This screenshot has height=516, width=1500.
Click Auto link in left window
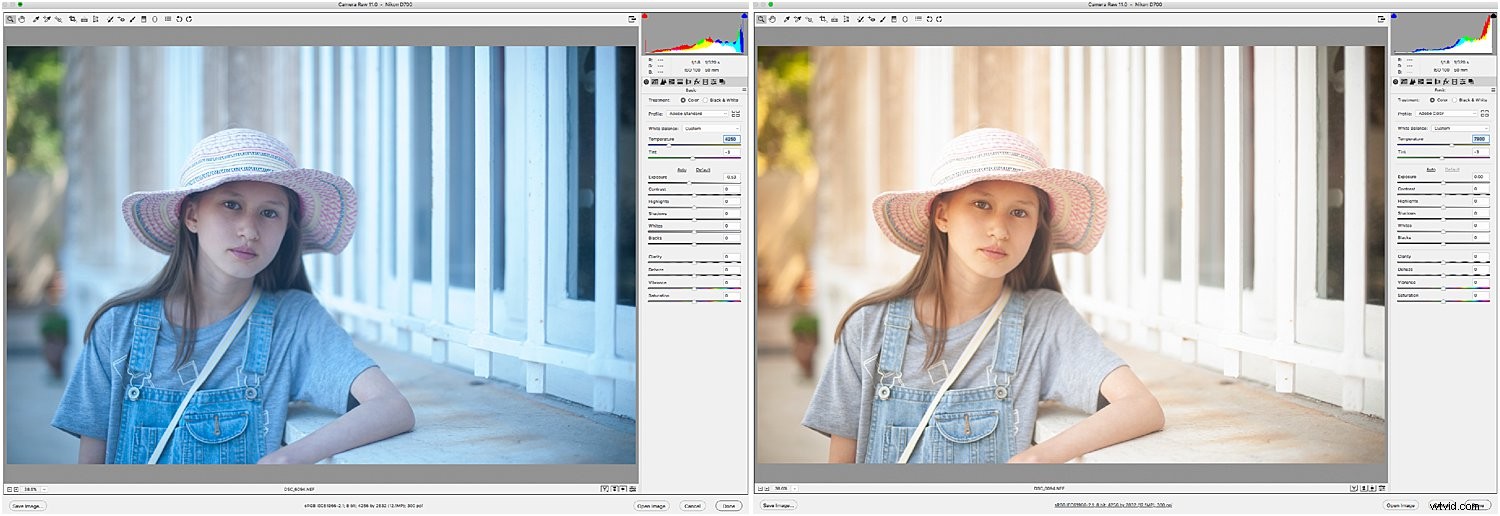coord(682,170)
